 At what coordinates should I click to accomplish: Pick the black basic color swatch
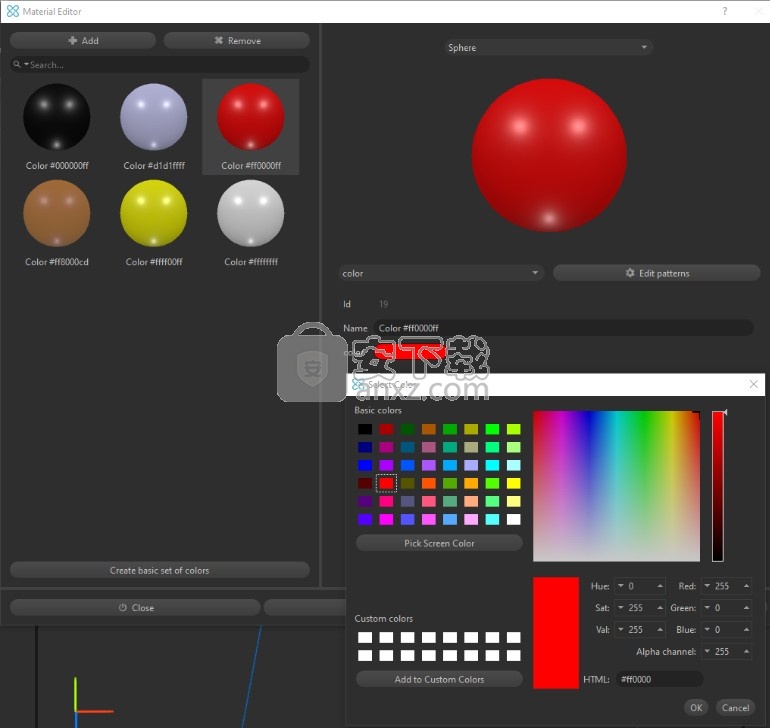click(x=365, y=429)
